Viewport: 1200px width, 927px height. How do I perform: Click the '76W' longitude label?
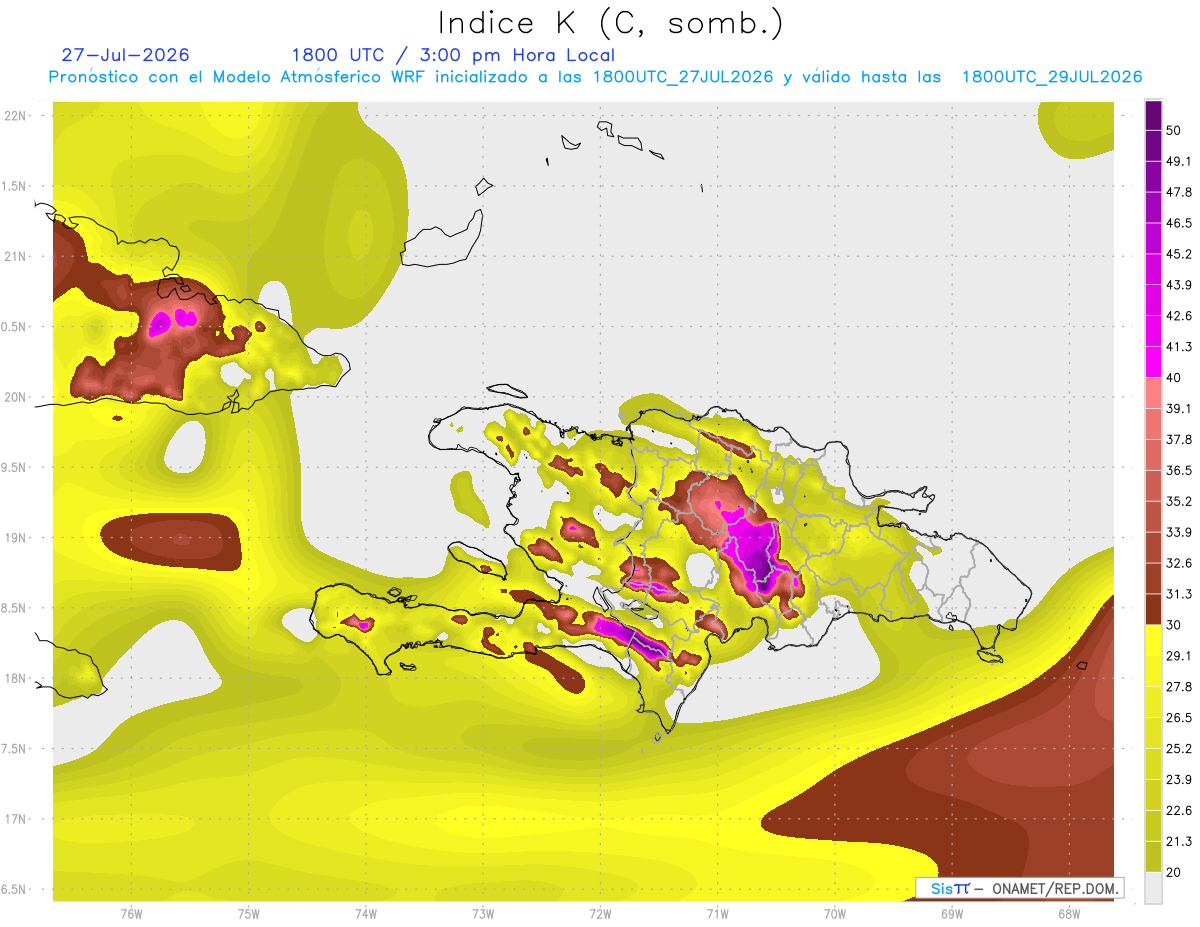click(x=131, y=914)
